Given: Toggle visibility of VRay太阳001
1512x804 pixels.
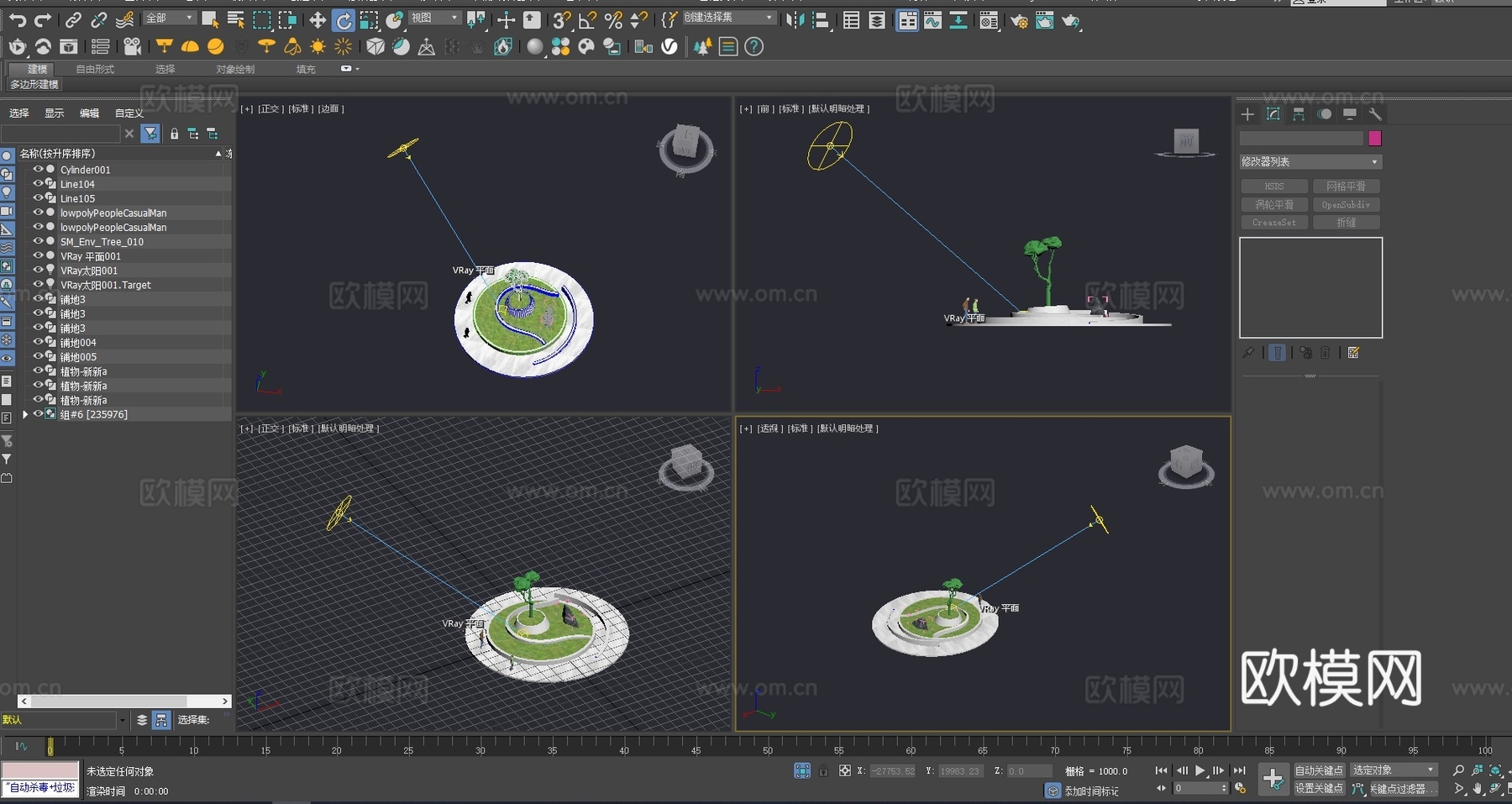Looking at the screenshot, I should point(38,270).
